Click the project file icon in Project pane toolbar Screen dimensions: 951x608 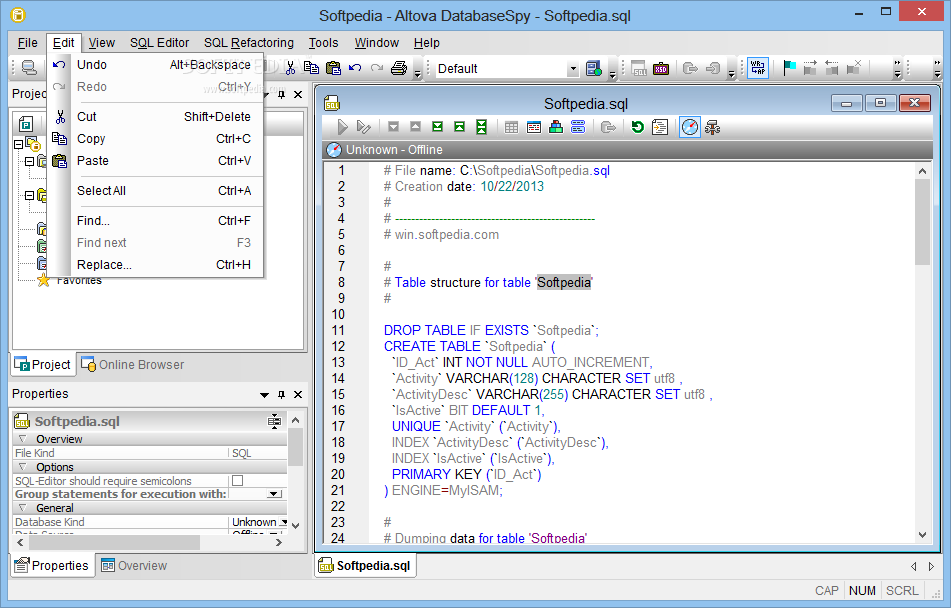pos(25,124)
